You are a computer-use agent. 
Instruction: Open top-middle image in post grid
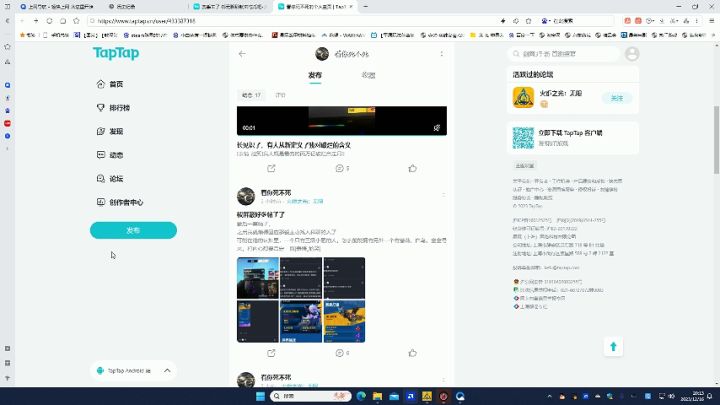(301, 278)
